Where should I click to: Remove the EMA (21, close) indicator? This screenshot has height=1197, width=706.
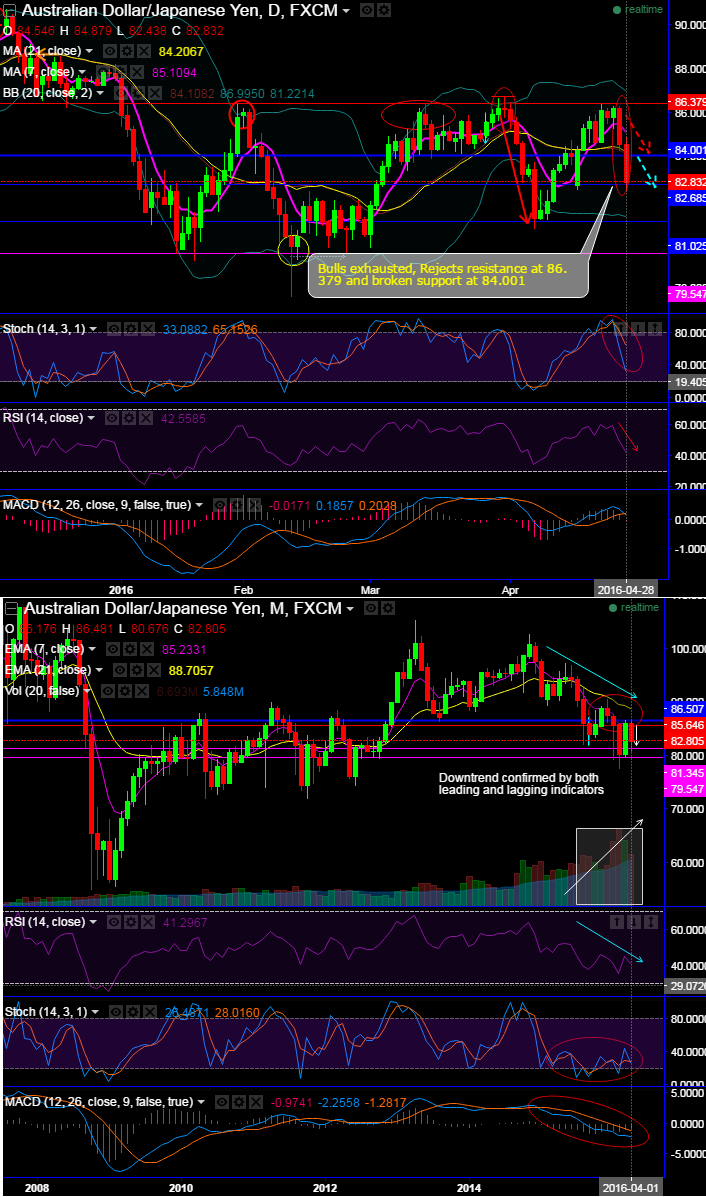[x=153, y=670]
